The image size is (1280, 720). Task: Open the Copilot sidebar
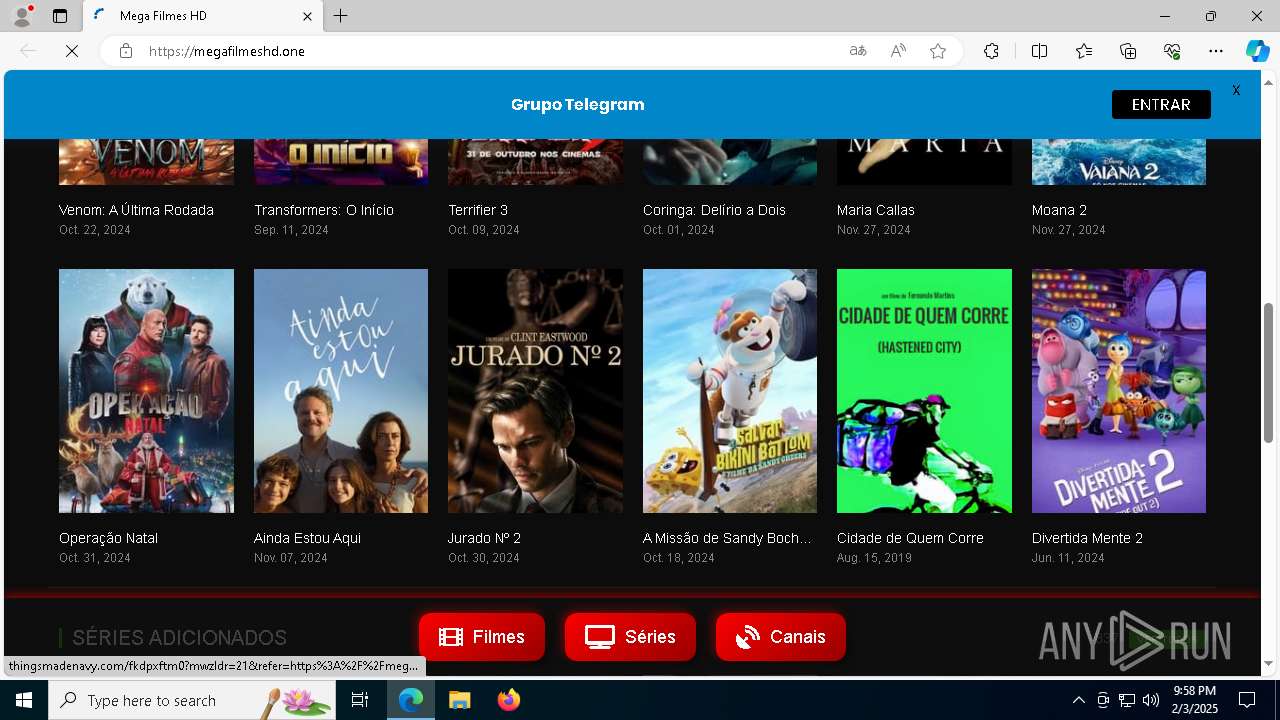[1257, 51]
